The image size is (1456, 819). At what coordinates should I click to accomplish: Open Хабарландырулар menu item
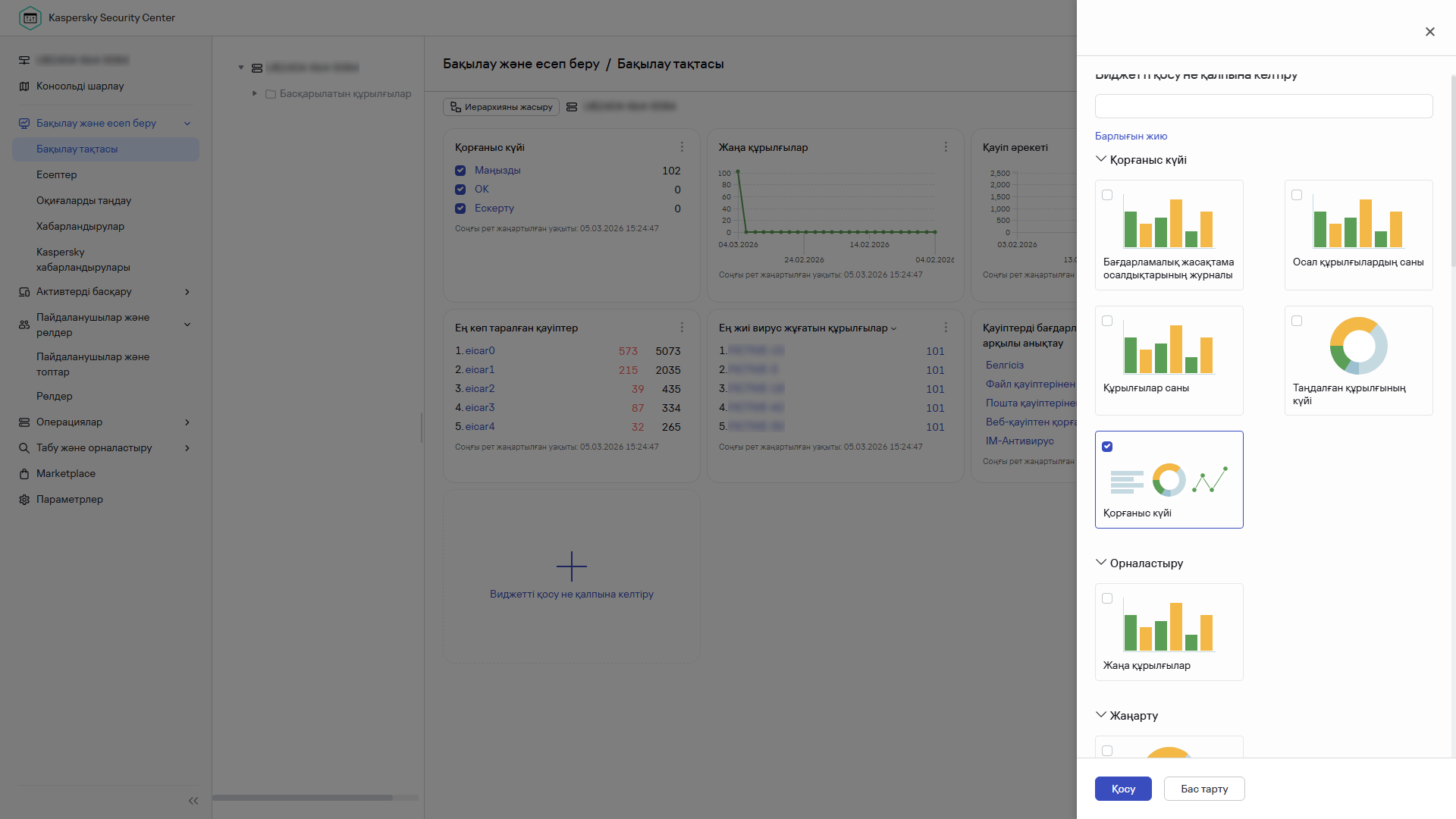tap(80, 227)
